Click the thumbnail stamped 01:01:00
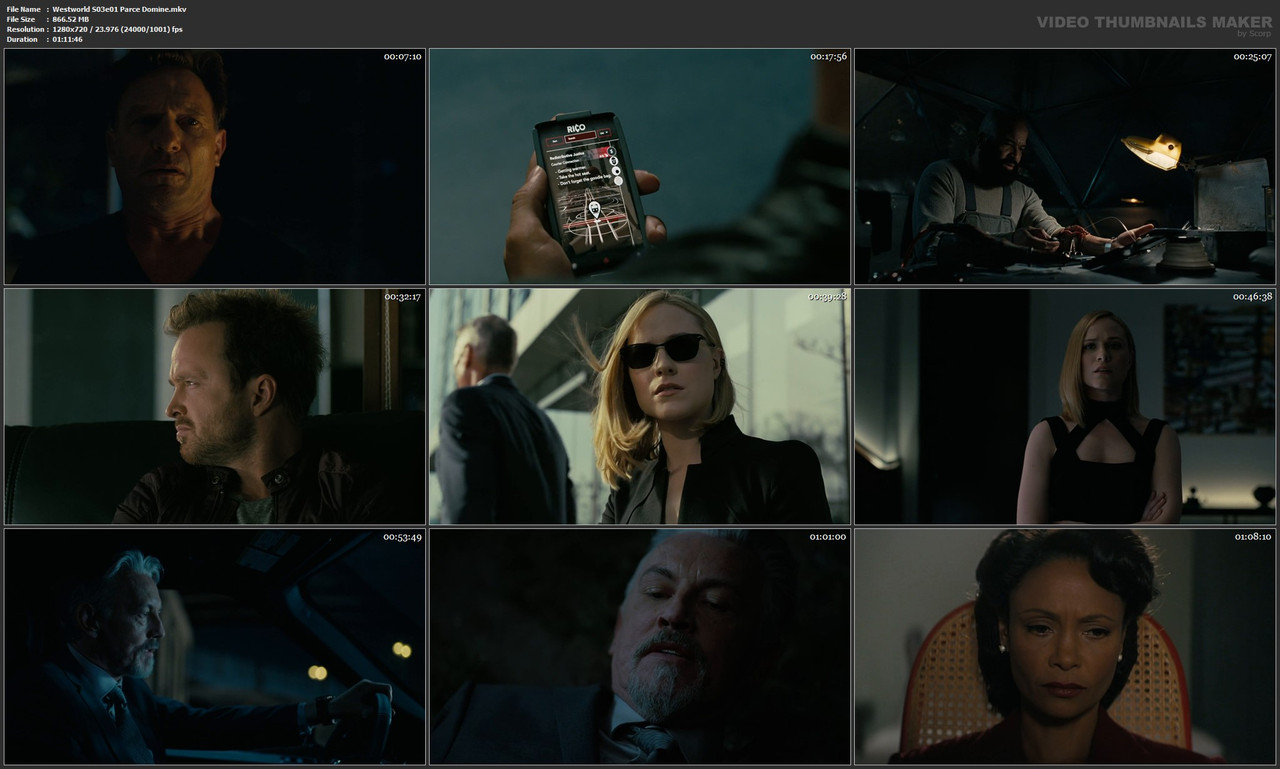This screenshot has height=769, width=1280. (x=640, y=647)
